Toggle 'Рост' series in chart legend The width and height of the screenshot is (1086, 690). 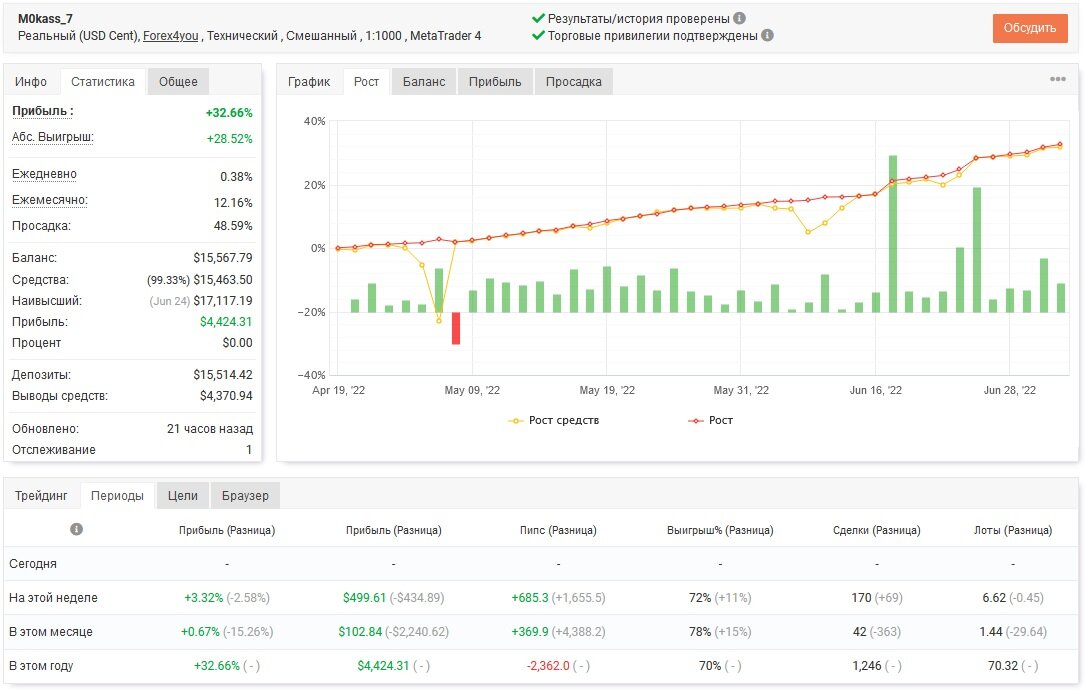(710, 421)
